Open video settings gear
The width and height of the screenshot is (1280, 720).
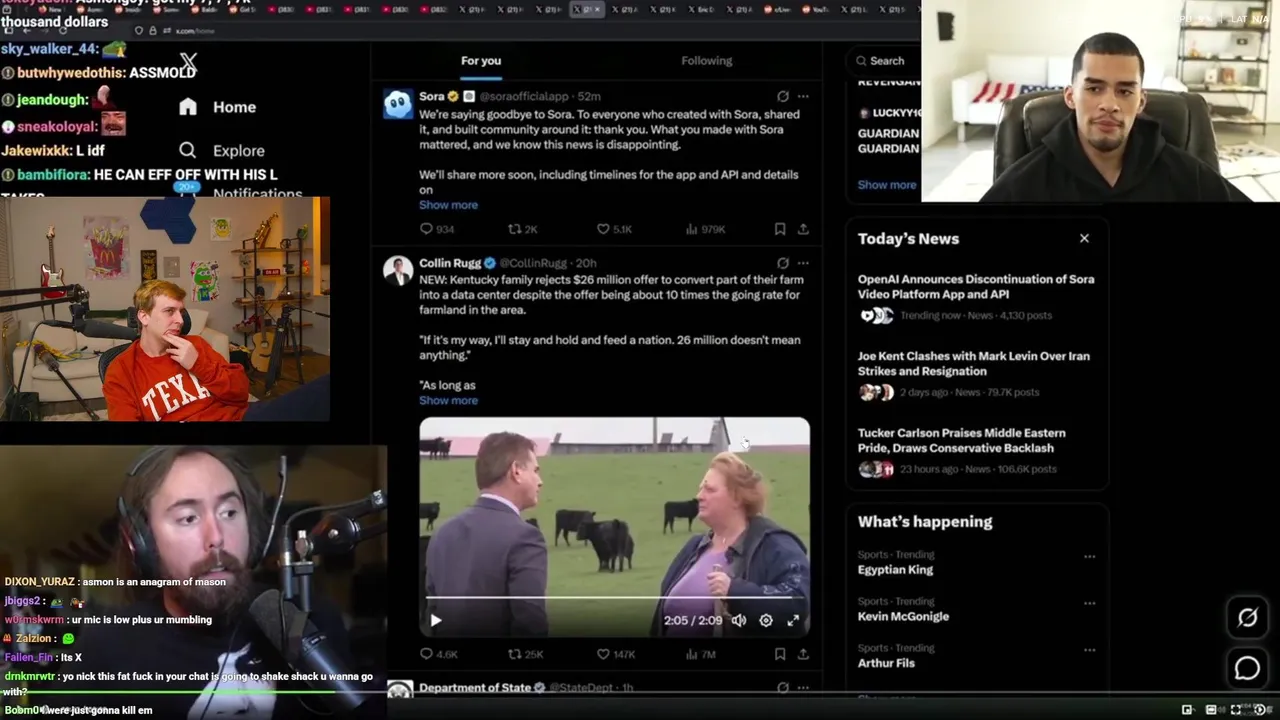click(766, 621)
